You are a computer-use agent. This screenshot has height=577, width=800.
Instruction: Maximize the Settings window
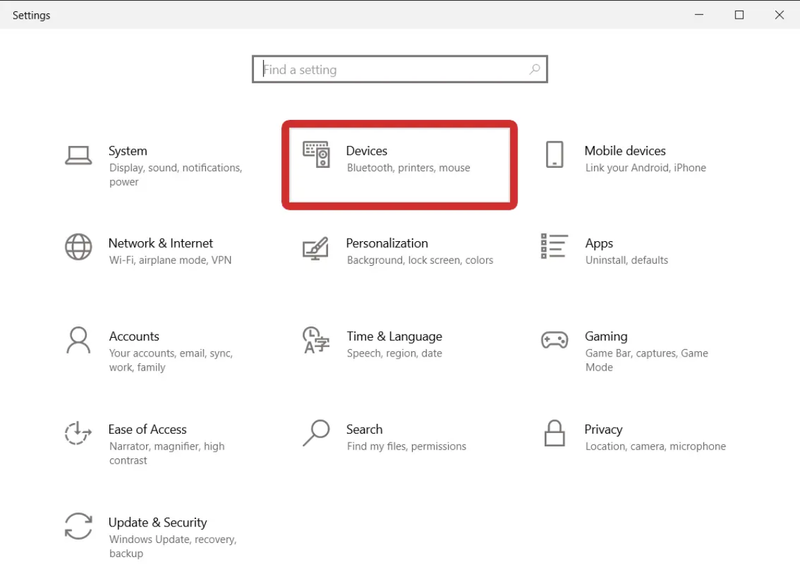coord(739,15)
